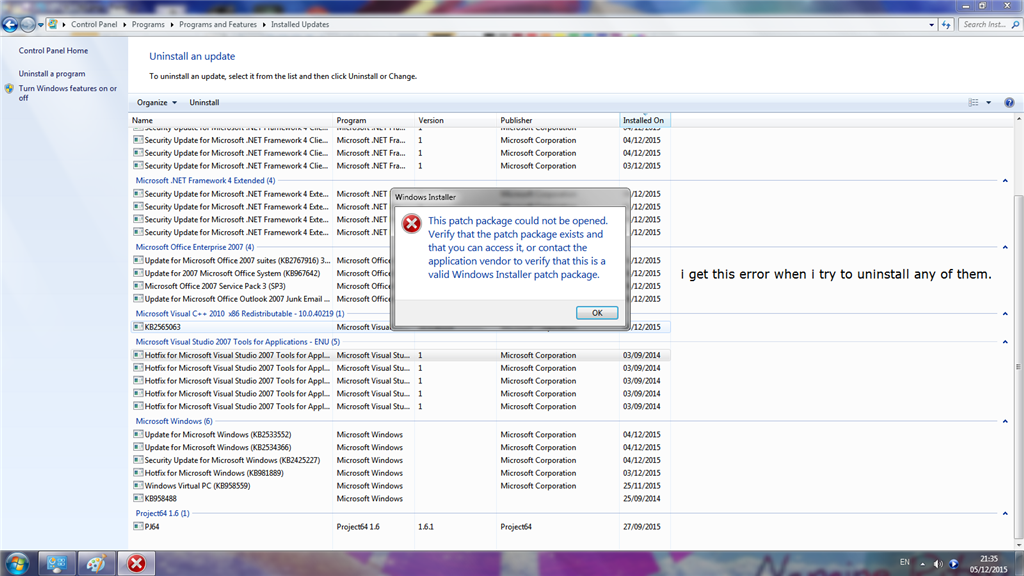This screenshot has height=576, width=1024.
Task: Select Update for 2007 Microsoft Office System (KB967642)
Action: coord(401,274)
